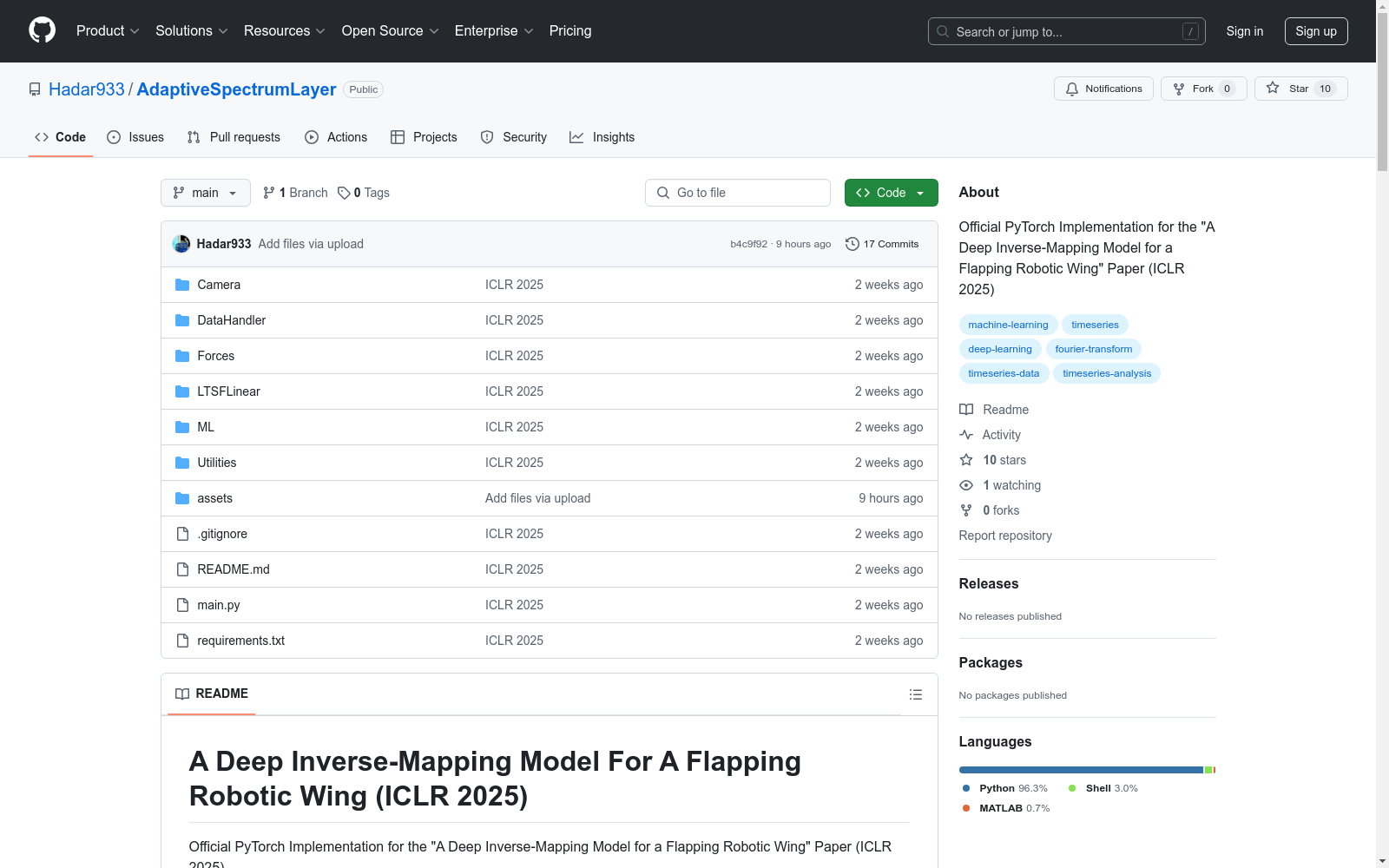Screen dimensions: 1389x868
Task: Click the Camera folder icon
Action: pyautogui.click(x=182, y=285)
